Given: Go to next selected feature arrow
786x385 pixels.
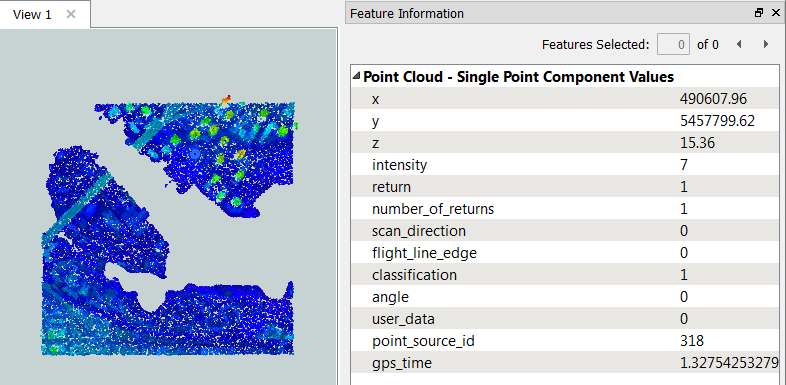Looking at the screenshot, I should pos(765,45).
